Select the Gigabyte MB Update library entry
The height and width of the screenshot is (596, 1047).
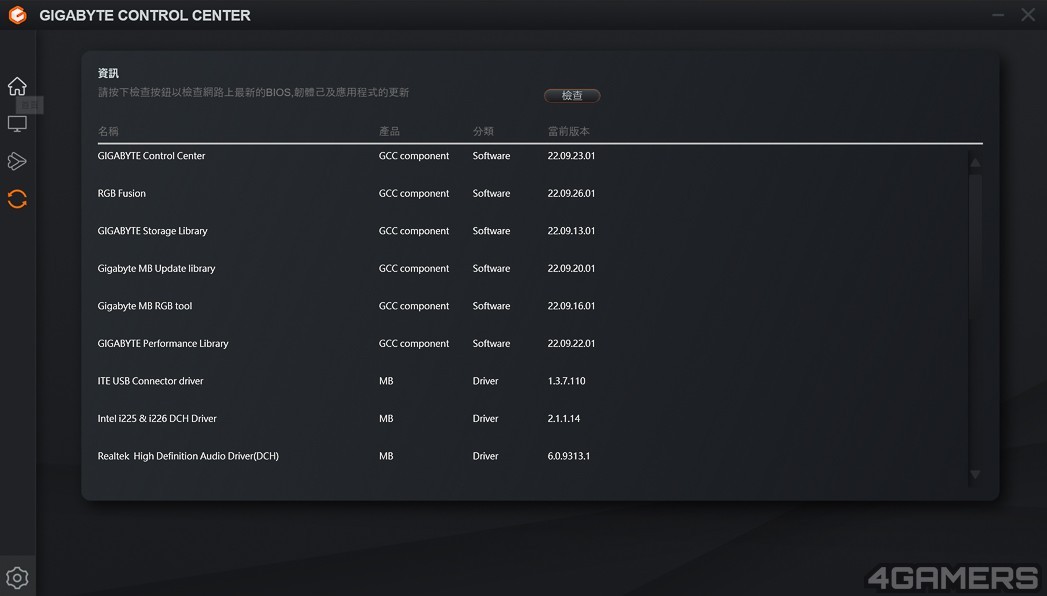[156, 268]
